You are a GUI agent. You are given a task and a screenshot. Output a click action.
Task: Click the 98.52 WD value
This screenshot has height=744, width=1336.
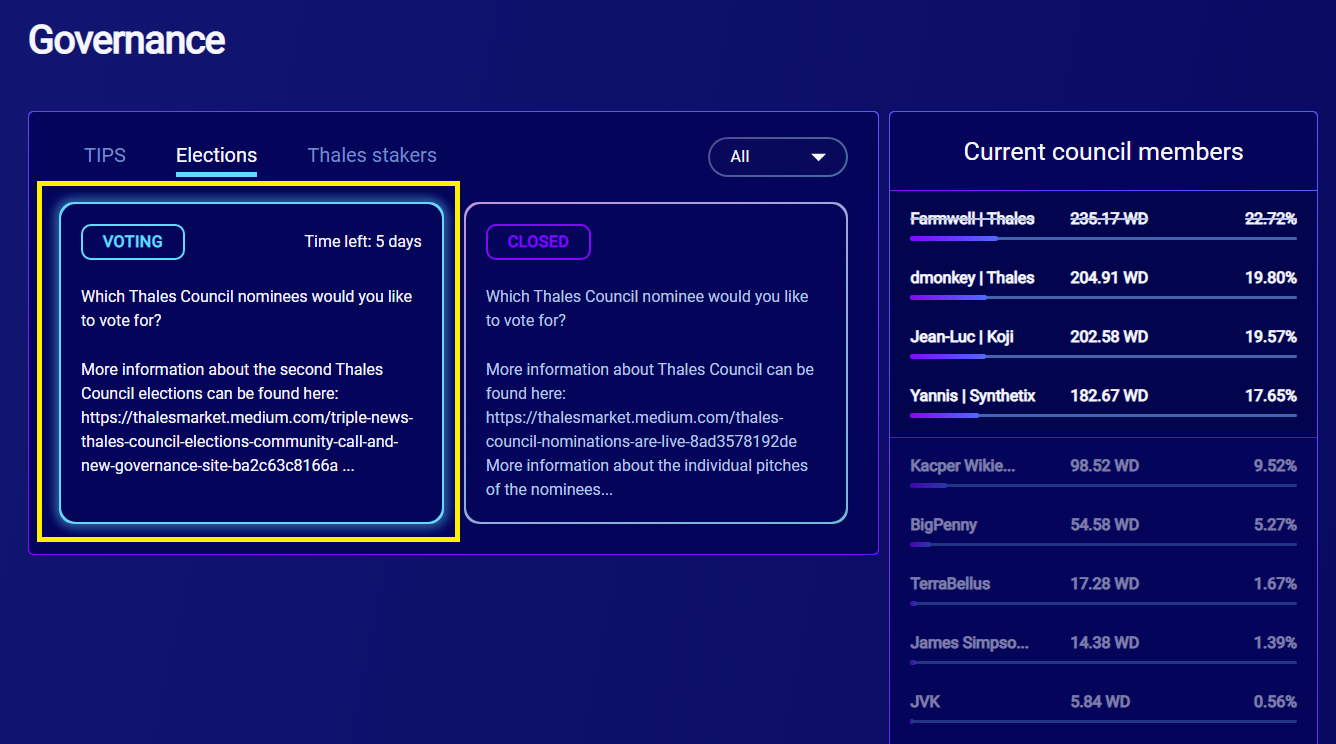pyautogui.click(x=1104, y=466)
